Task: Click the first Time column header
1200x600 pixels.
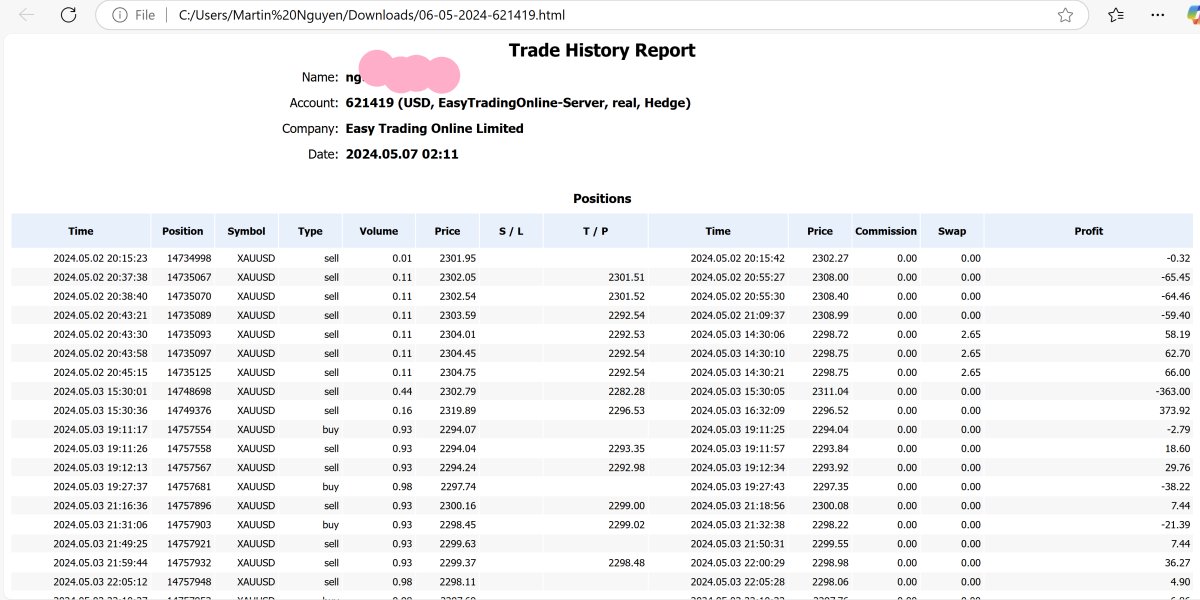Action: 81,231
